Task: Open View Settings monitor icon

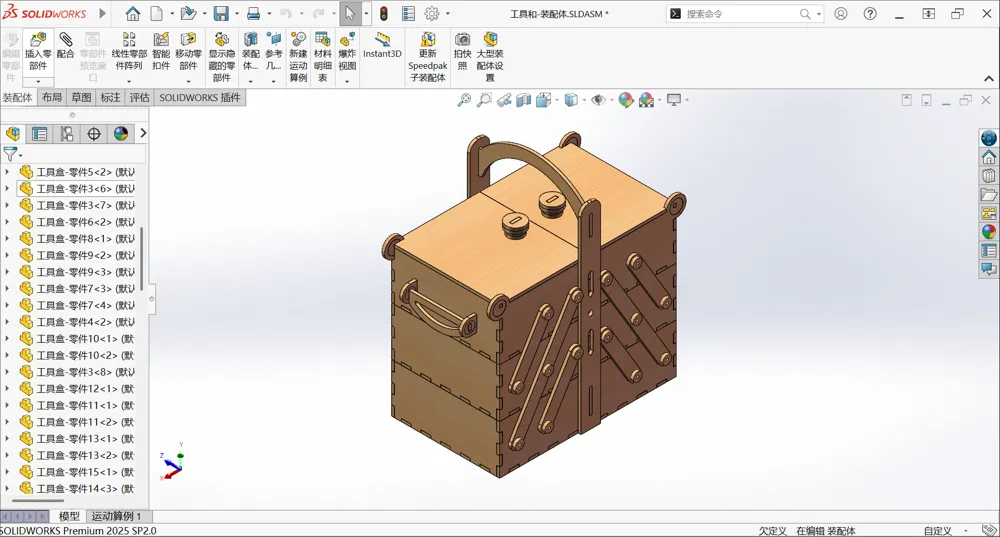Action: coord(673,100)
